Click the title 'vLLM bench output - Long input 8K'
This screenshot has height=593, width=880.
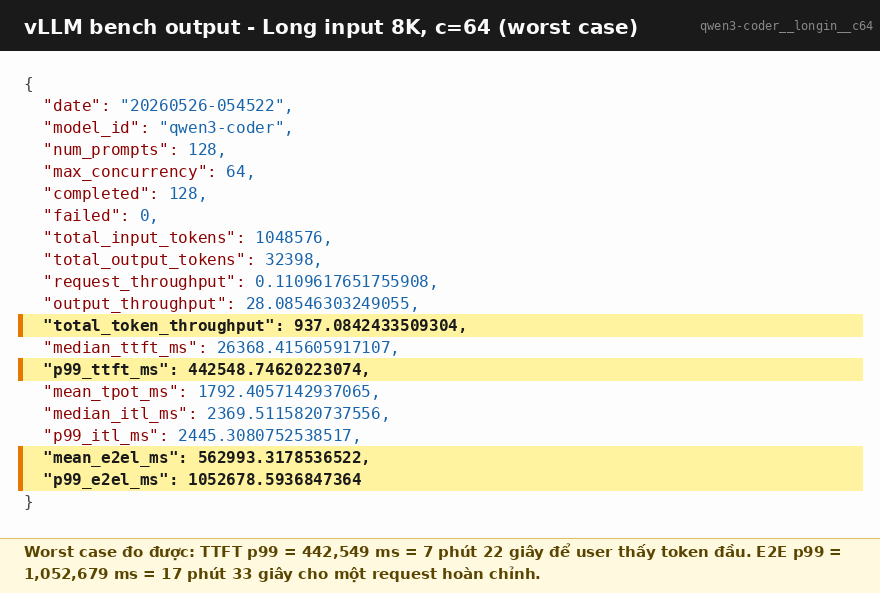click(331, 27)
